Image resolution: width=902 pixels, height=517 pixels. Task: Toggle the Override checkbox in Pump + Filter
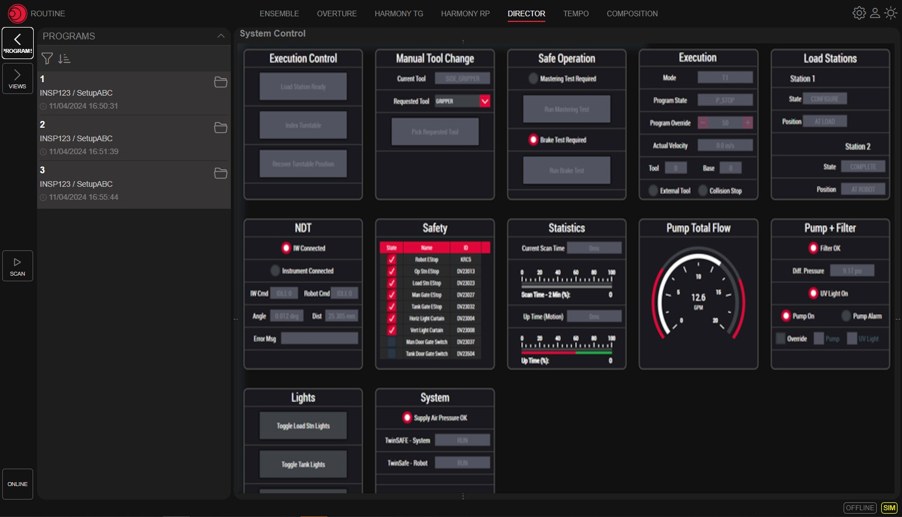(781, 339)
